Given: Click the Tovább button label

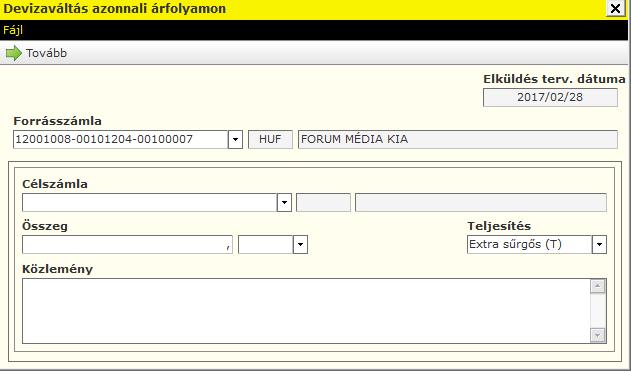Looking at the screenshot, I should pos(46,53).
